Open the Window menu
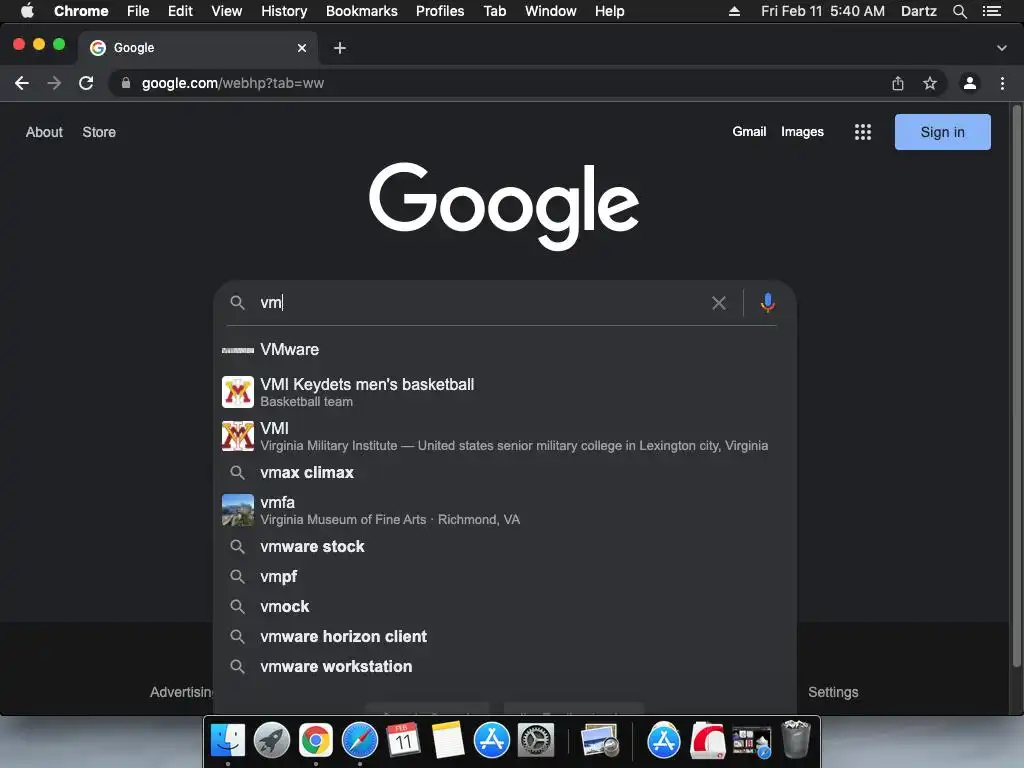 coord(551,11)
